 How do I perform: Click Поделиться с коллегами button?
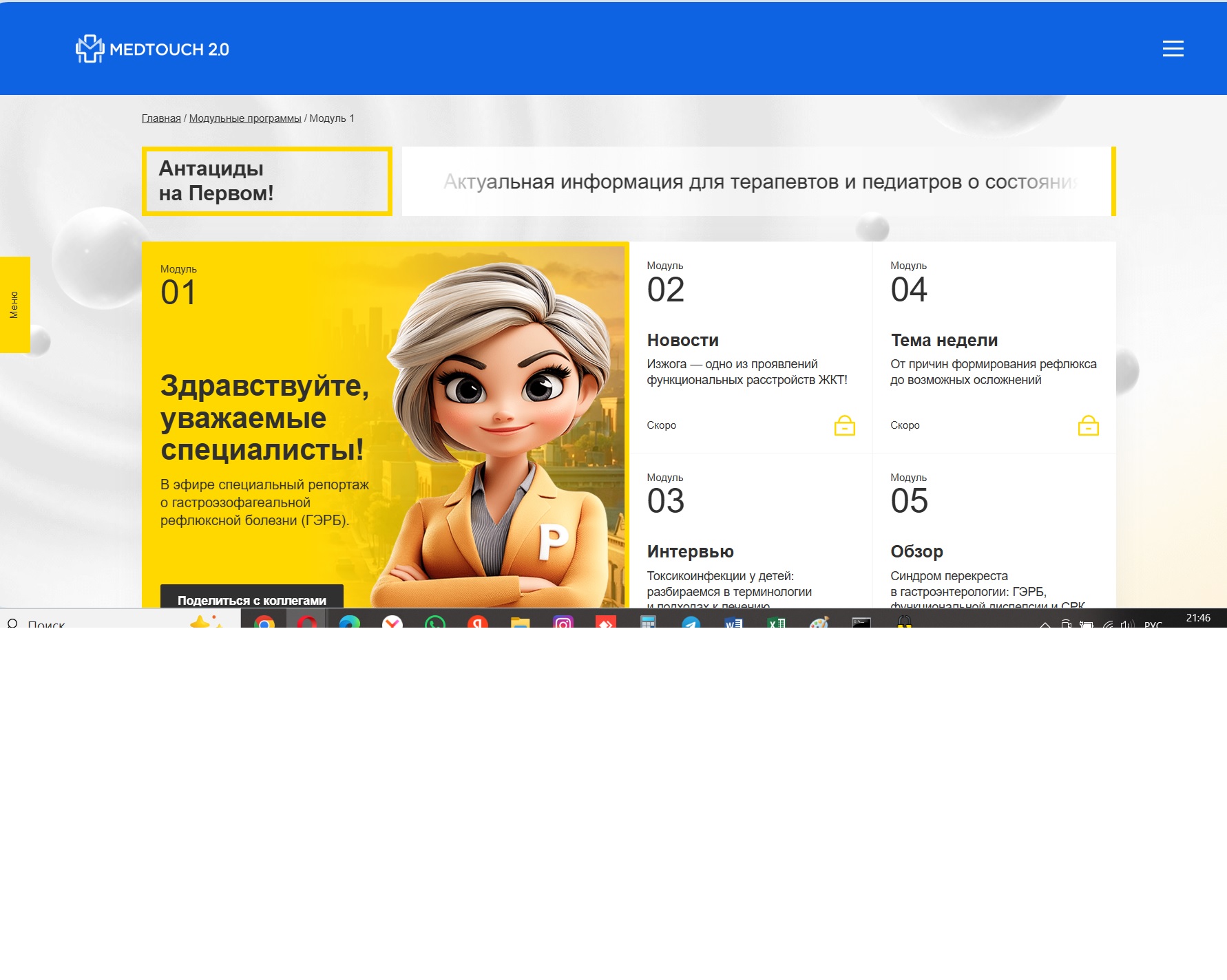pos(252,597)
